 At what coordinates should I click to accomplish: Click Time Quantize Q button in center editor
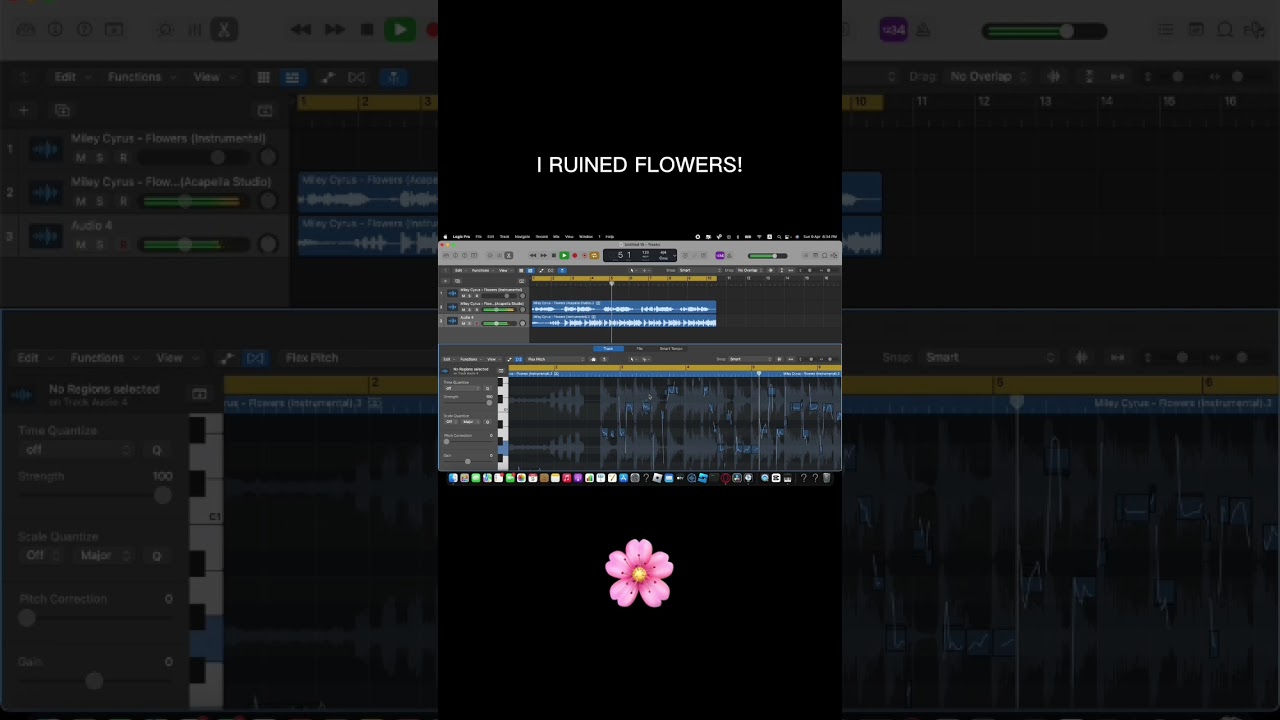487,388
